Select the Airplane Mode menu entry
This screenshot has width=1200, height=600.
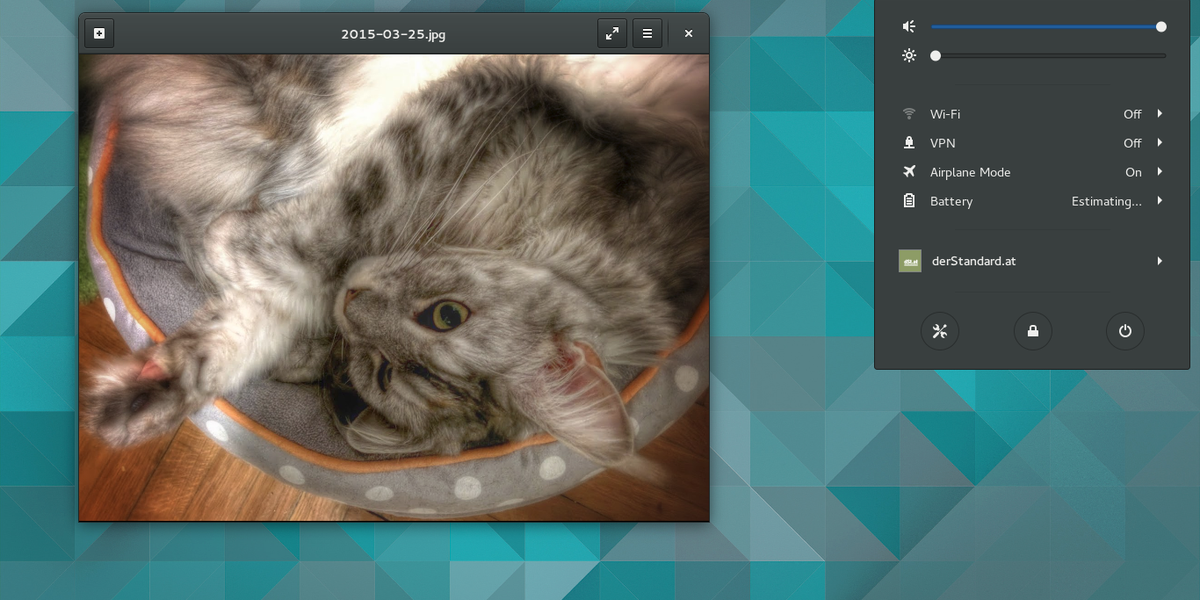click(969, 172)
